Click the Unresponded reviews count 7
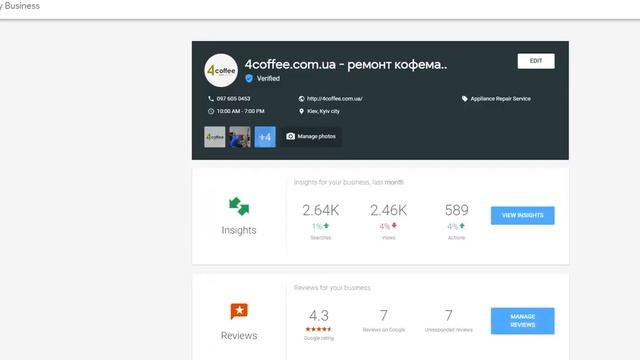The width and height of the screenshot is (640, 360). pyautogui.click(x=449, y=316)
